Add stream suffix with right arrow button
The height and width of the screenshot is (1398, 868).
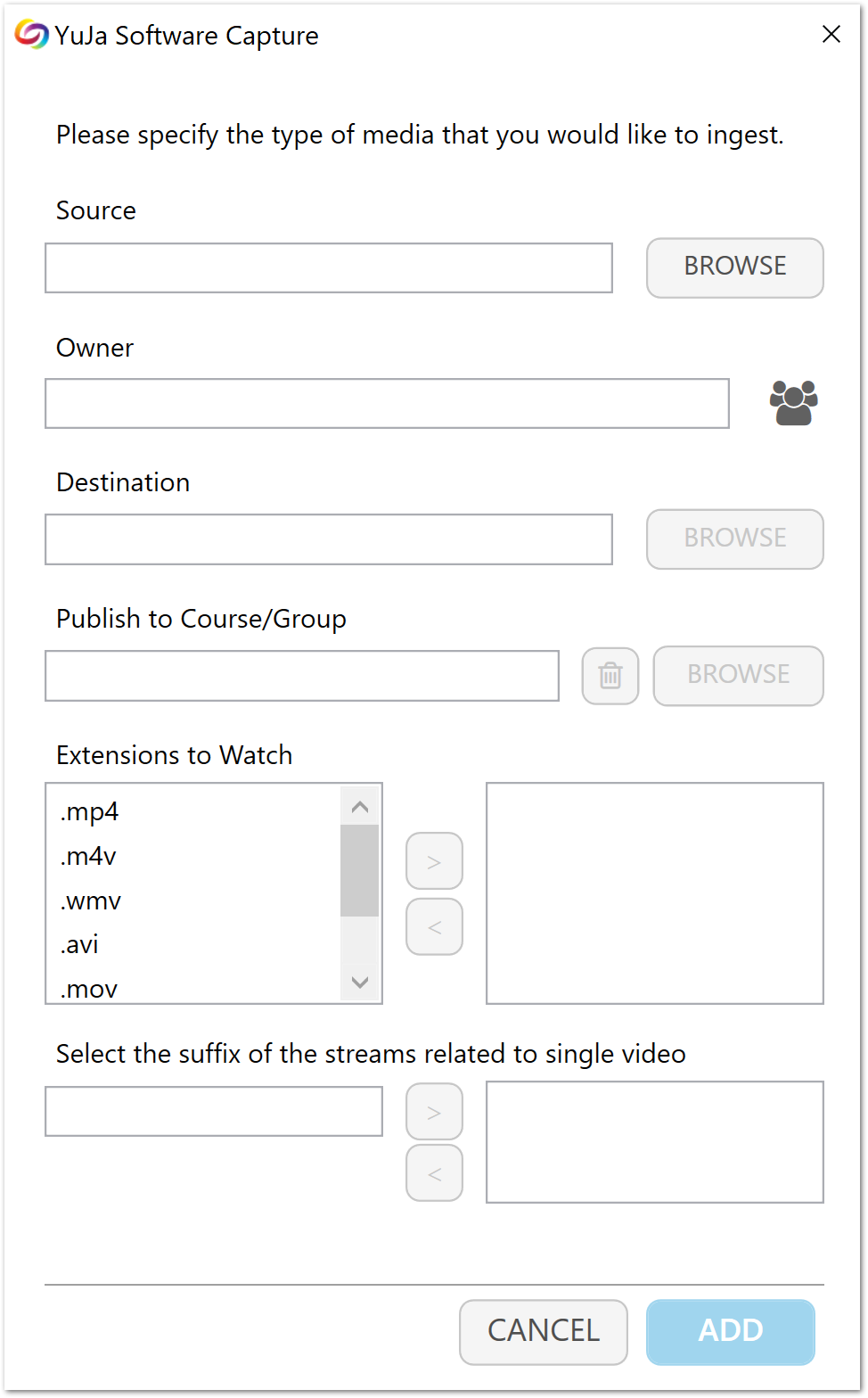click(434, 1112)
